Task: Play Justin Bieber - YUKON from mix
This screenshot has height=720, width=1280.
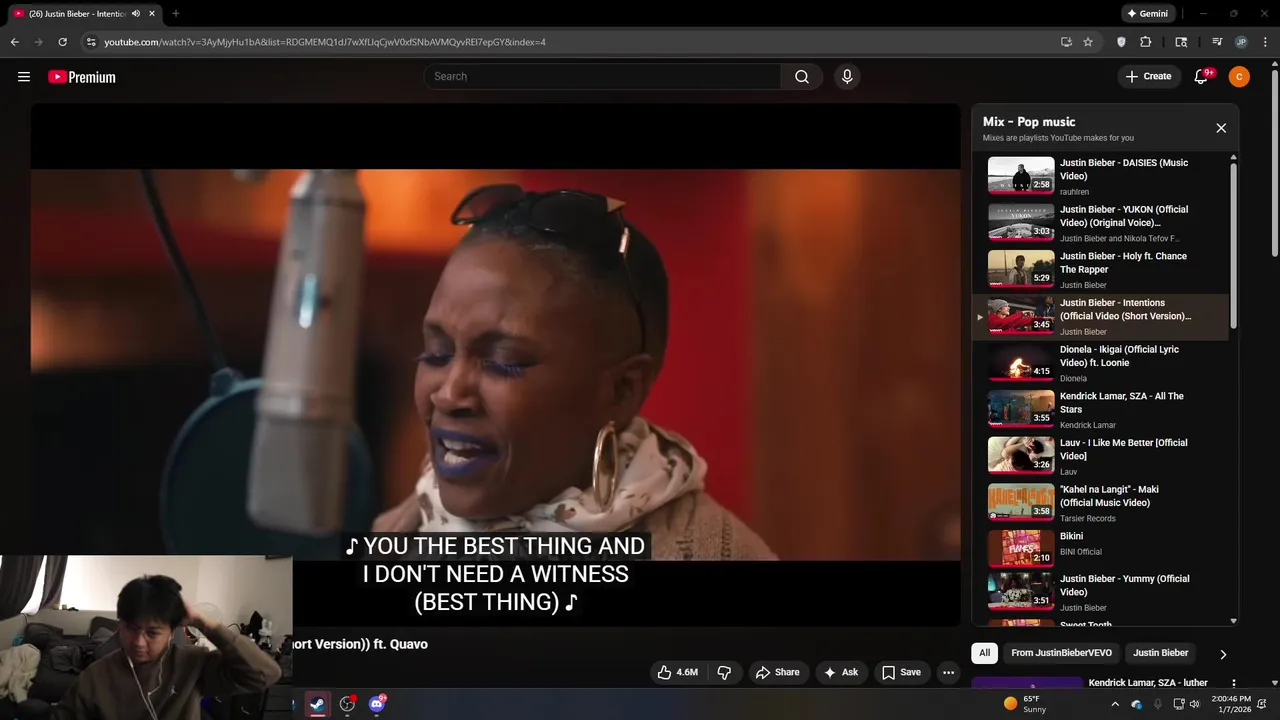Action: pyautogui.click(x=1100, y=223)
